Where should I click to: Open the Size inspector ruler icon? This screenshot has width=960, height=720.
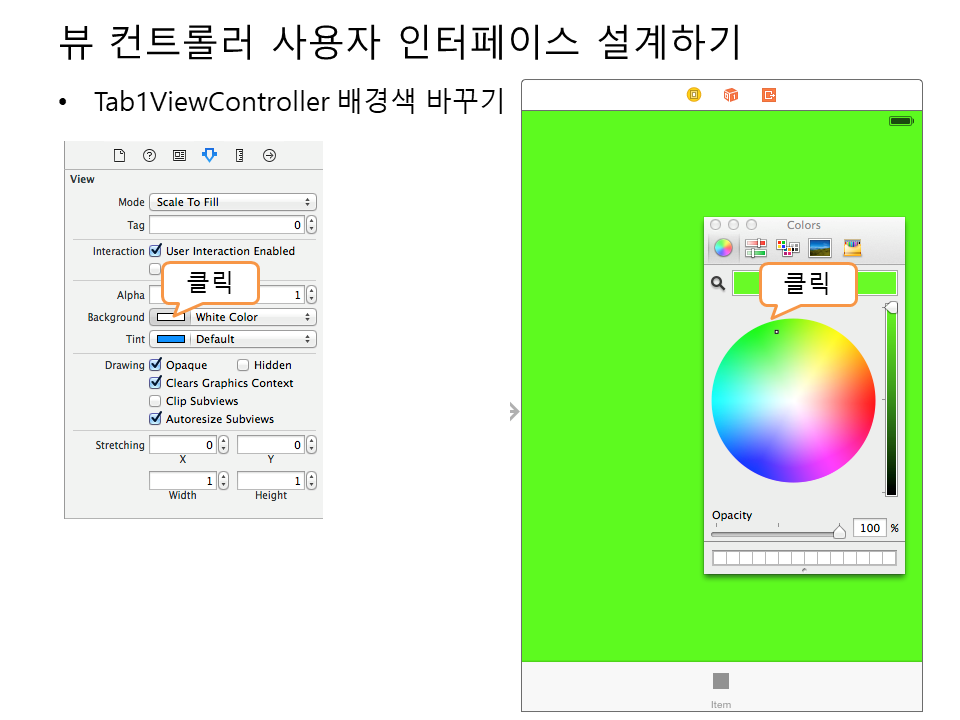[x=239, y=155]
